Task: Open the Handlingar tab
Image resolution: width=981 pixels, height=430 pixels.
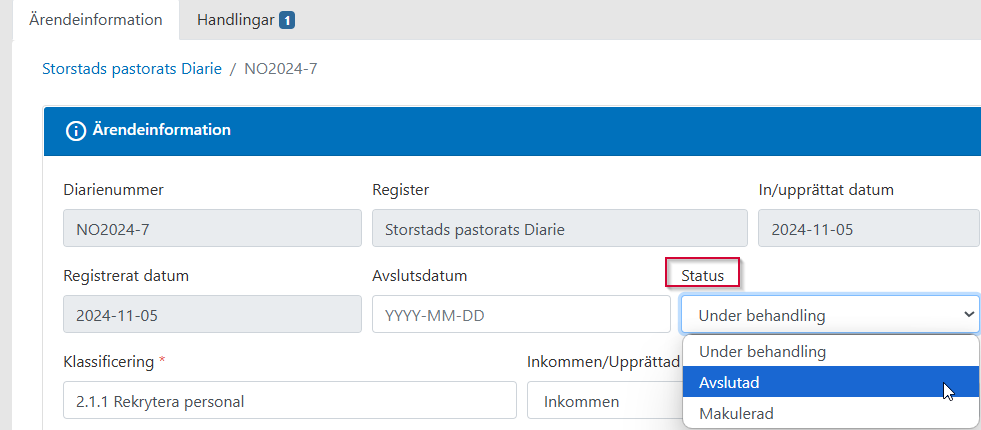Action: (x=245, y=20)
